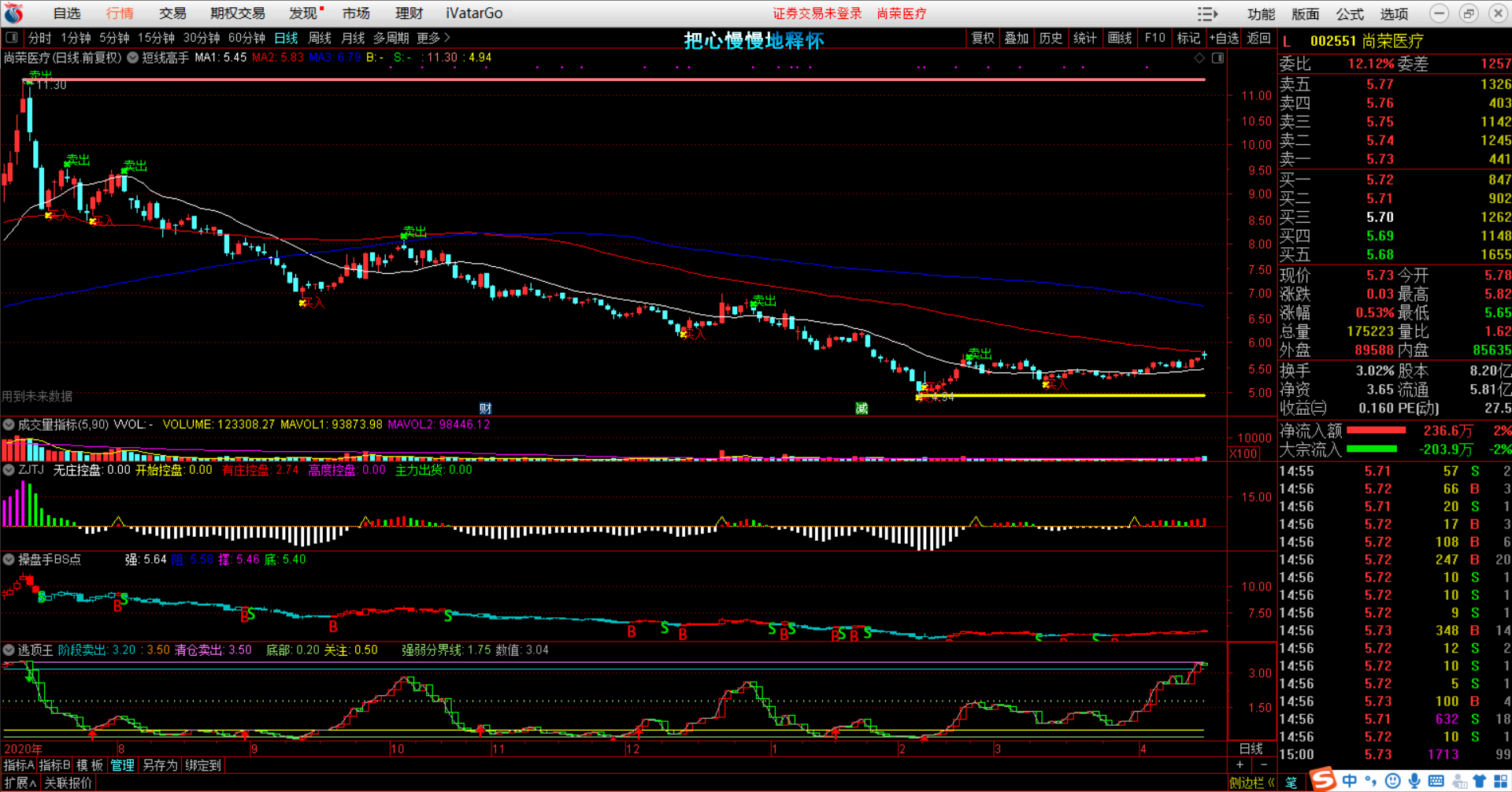Expand the 操盘手BS点 indicator dropdown
The image size is (1512, 792).
[x=9, y=559]
